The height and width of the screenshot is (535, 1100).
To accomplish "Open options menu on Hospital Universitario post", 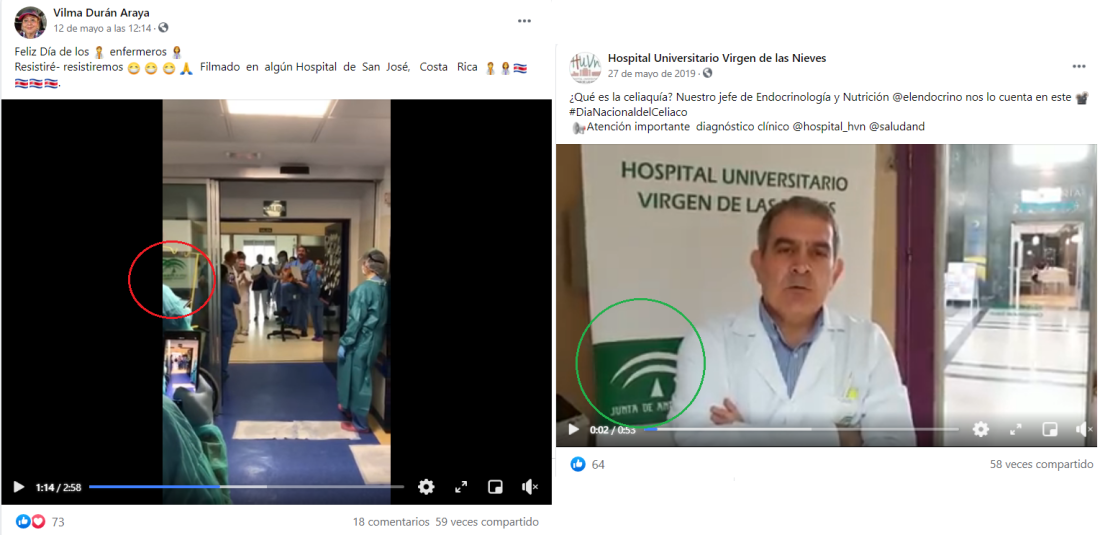I will click(1079, 66).
